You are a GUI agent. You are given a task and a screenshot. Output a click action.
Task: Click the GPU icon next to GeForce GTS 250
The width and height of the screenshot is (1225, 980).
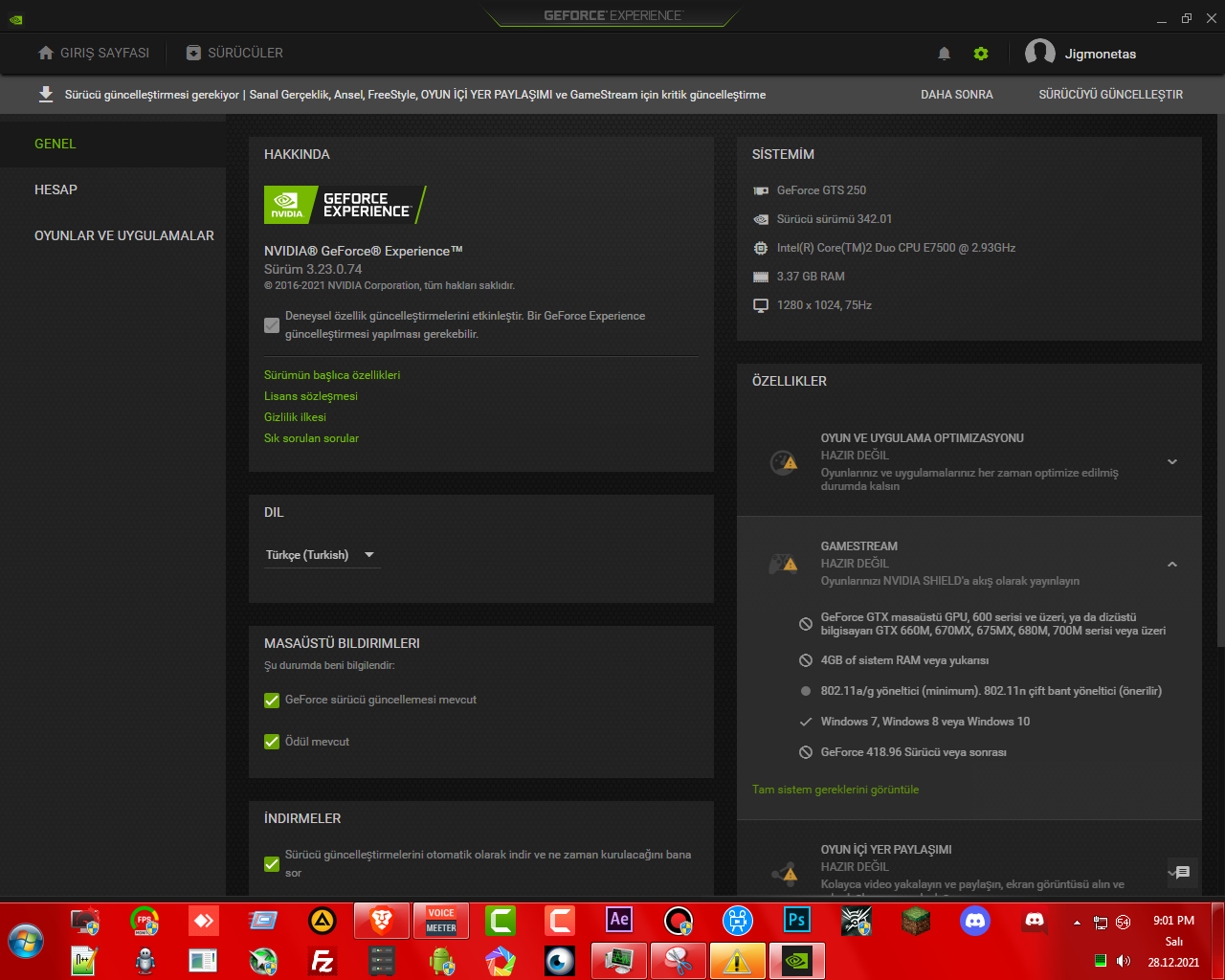pyautogui.click(x=761, y=190)
